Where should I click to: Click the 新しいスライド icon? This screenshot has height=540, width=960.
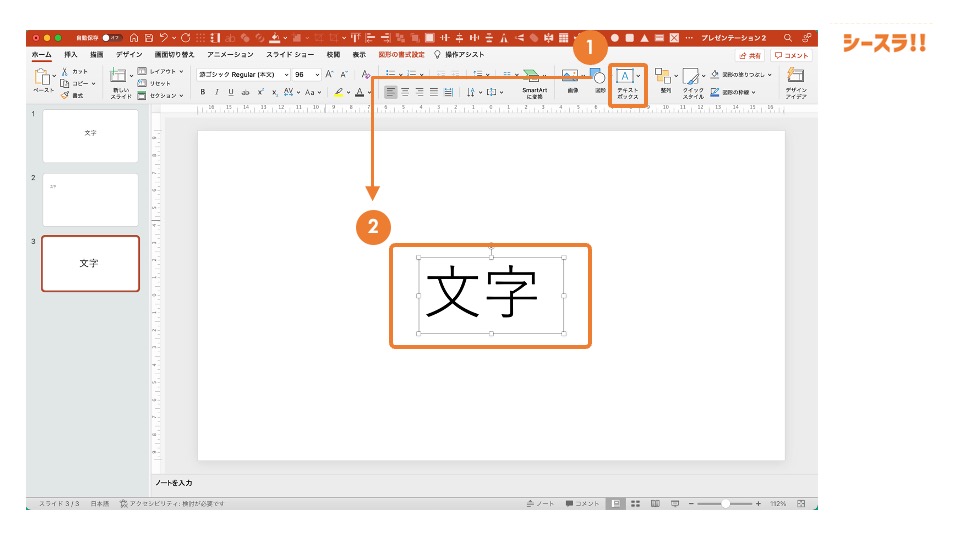coord(118,76)
